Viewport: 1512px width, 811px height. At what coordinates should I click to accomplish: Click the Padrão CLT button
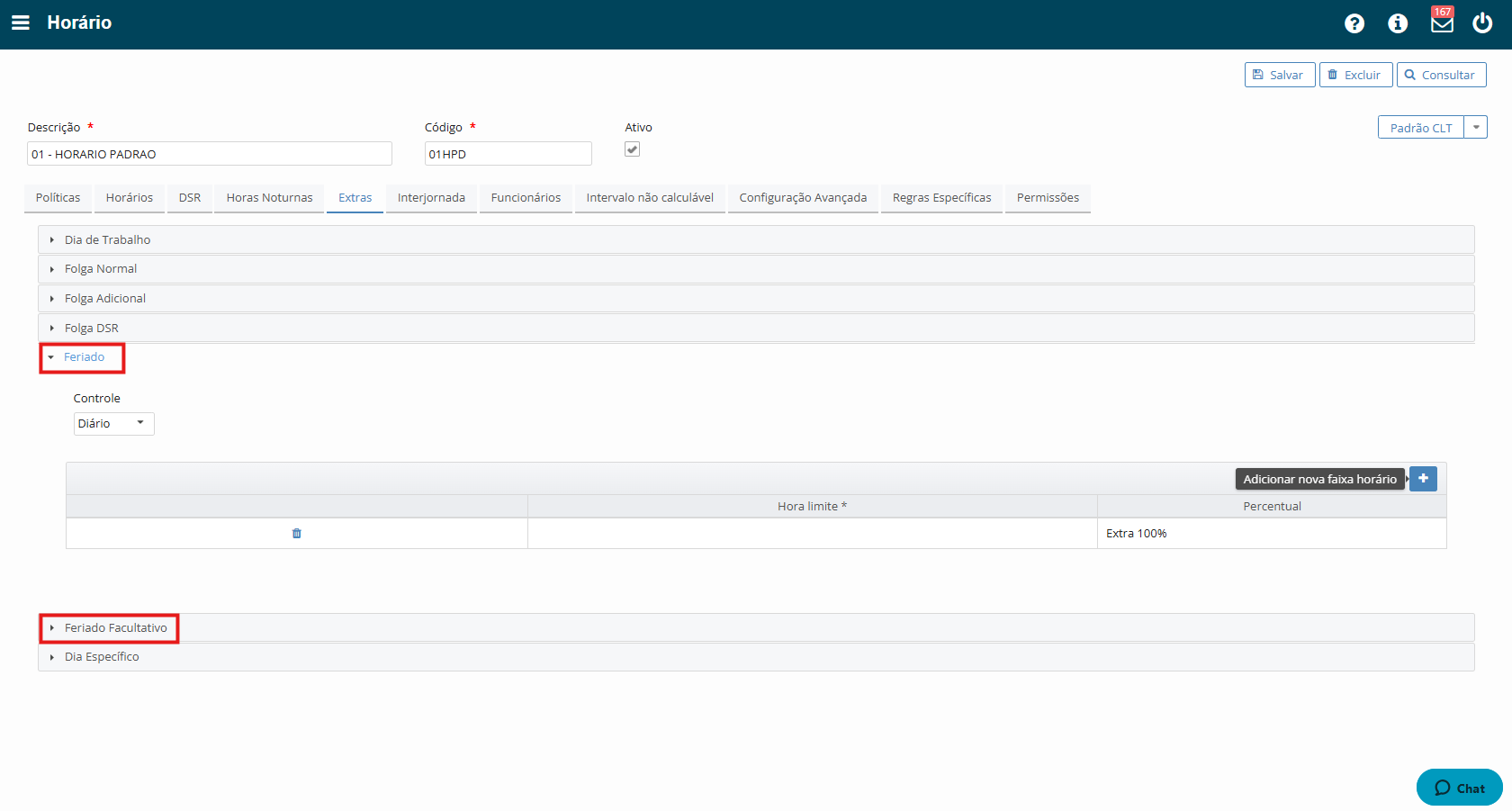click(1421, 128)
